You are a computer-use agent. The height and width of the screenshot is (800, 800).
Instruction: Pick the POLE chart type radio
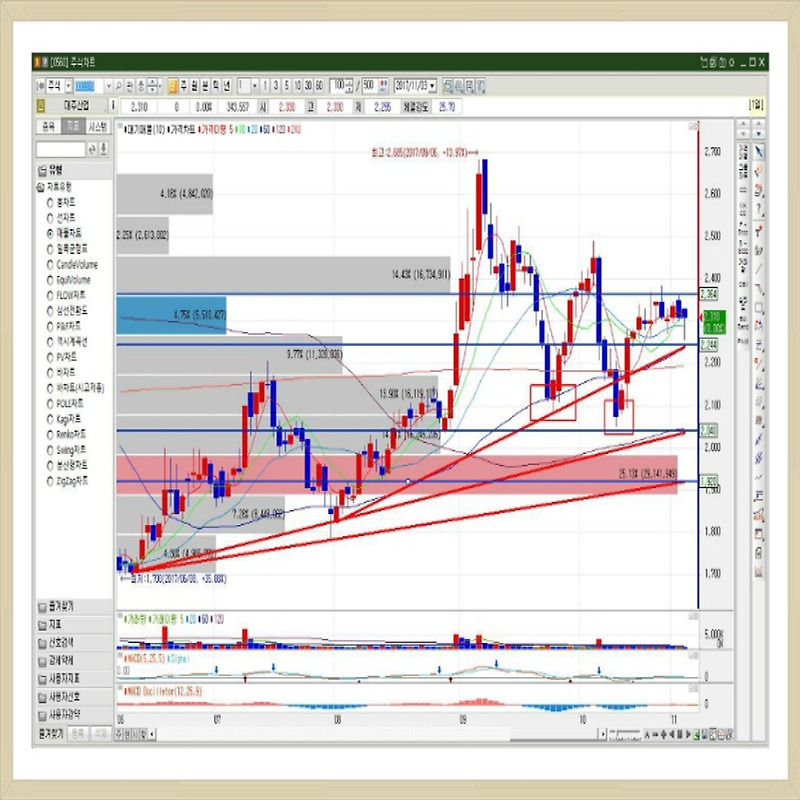(50, 404)
